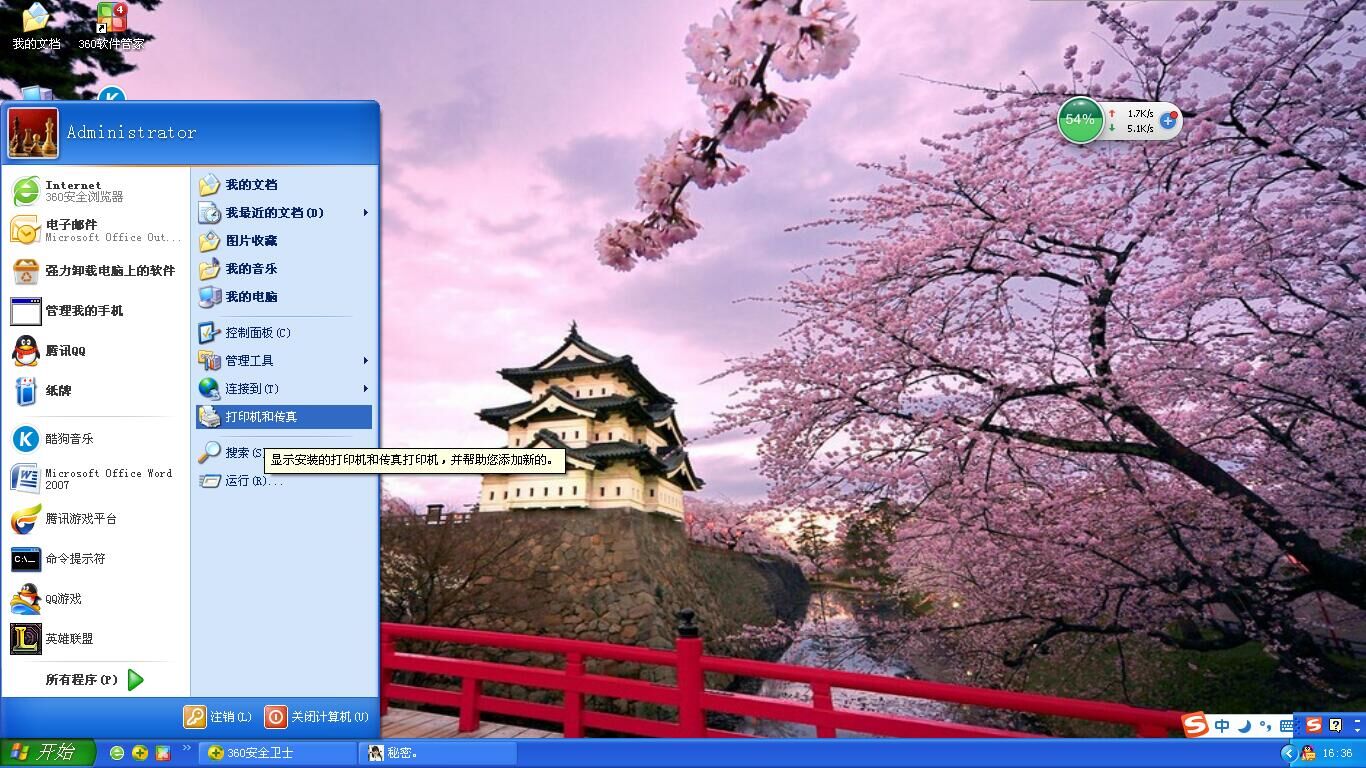This screenshot has height=768, width=1366.
Task: Switch to 秘密。 taskbar window
Action: click(x=439, y=753)
